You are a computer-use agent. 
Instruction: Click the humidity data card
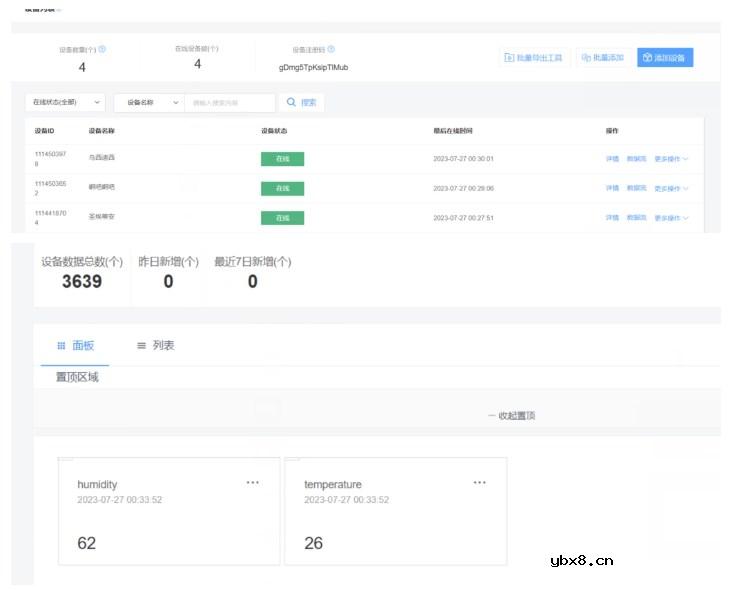(x=168, y=520)
